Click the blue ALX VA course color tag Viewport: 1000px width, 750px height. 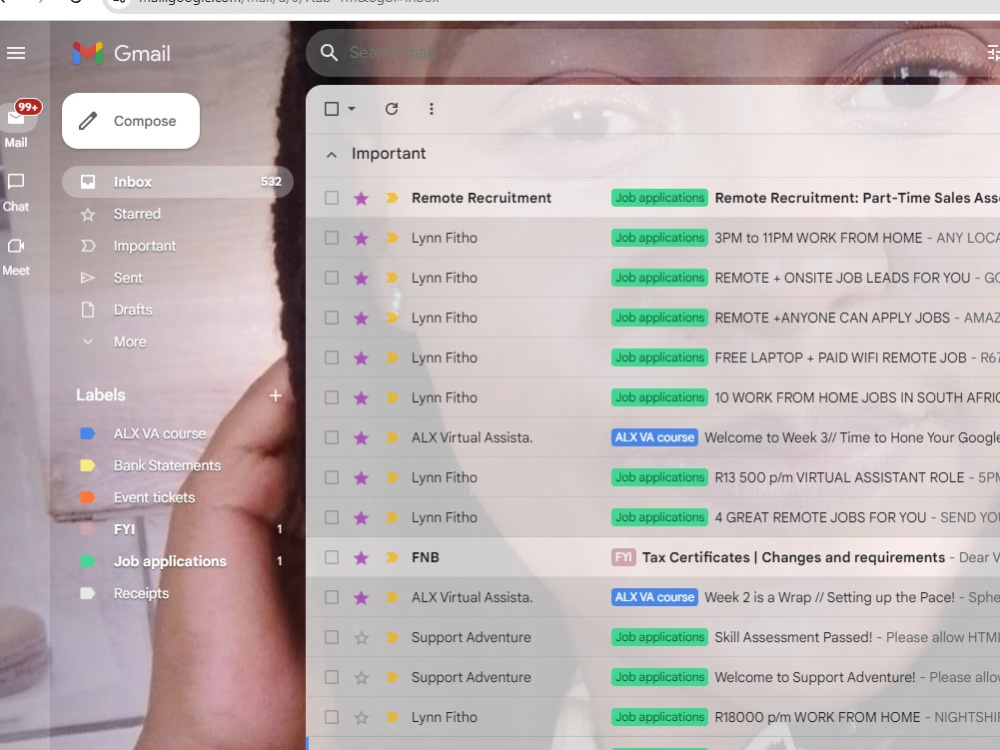point(87,434)
